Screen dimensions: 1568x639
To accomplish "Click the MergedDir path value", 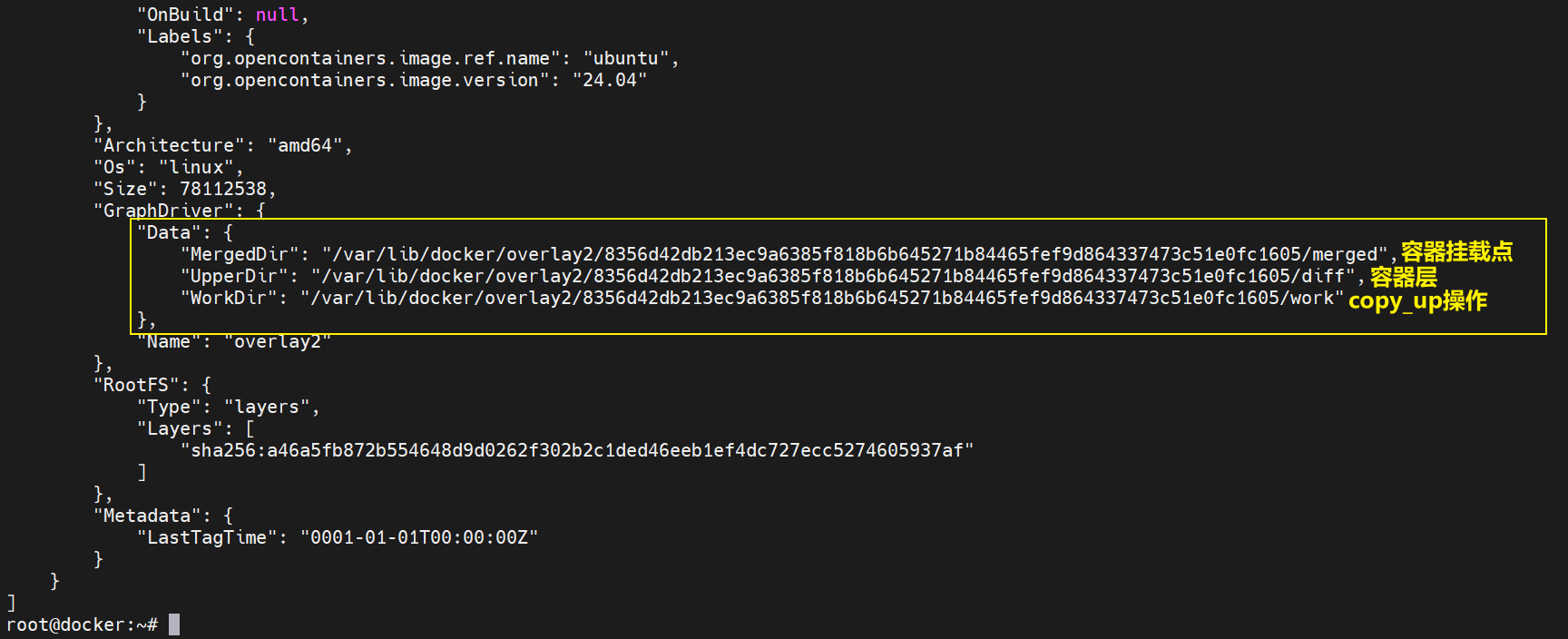I will [x=855, y=255].
